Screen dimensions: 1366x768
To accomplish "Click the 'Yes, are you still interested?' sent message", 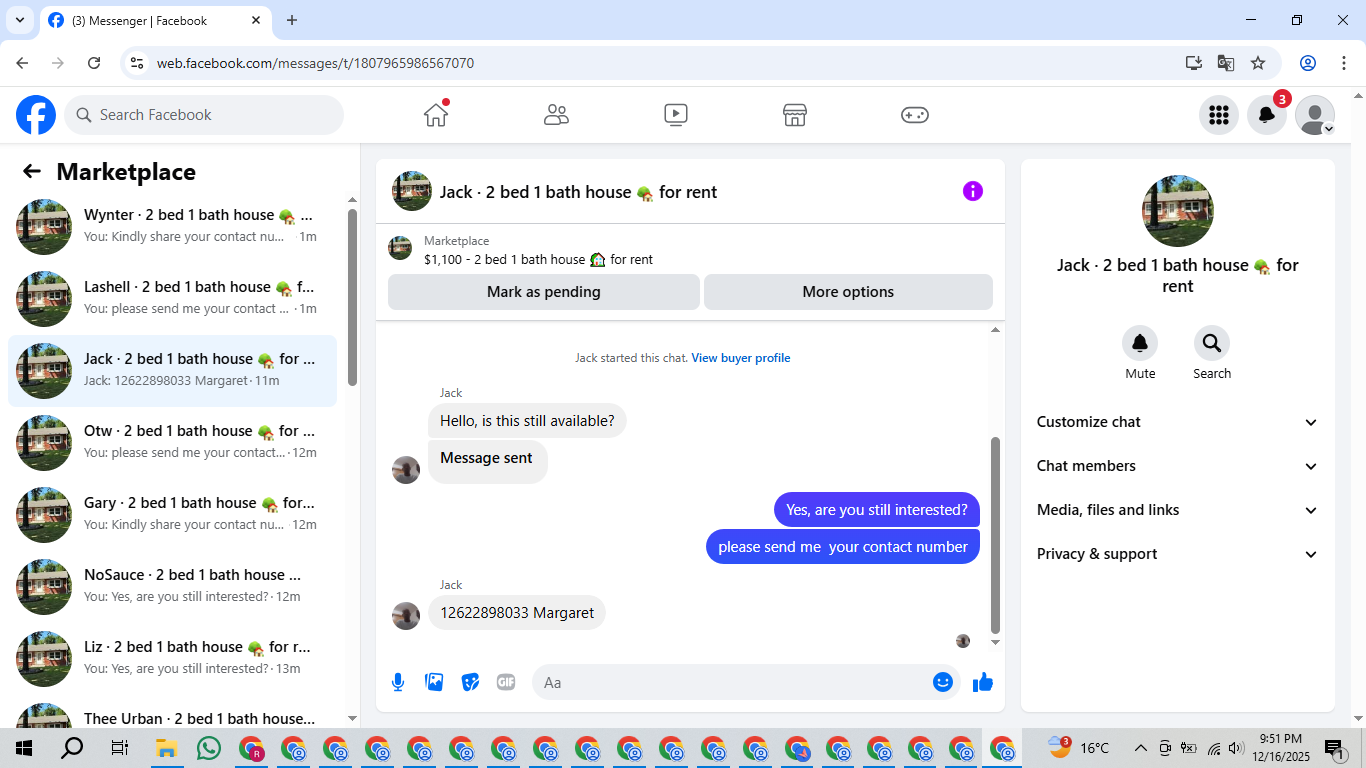I will click(877, 510).
